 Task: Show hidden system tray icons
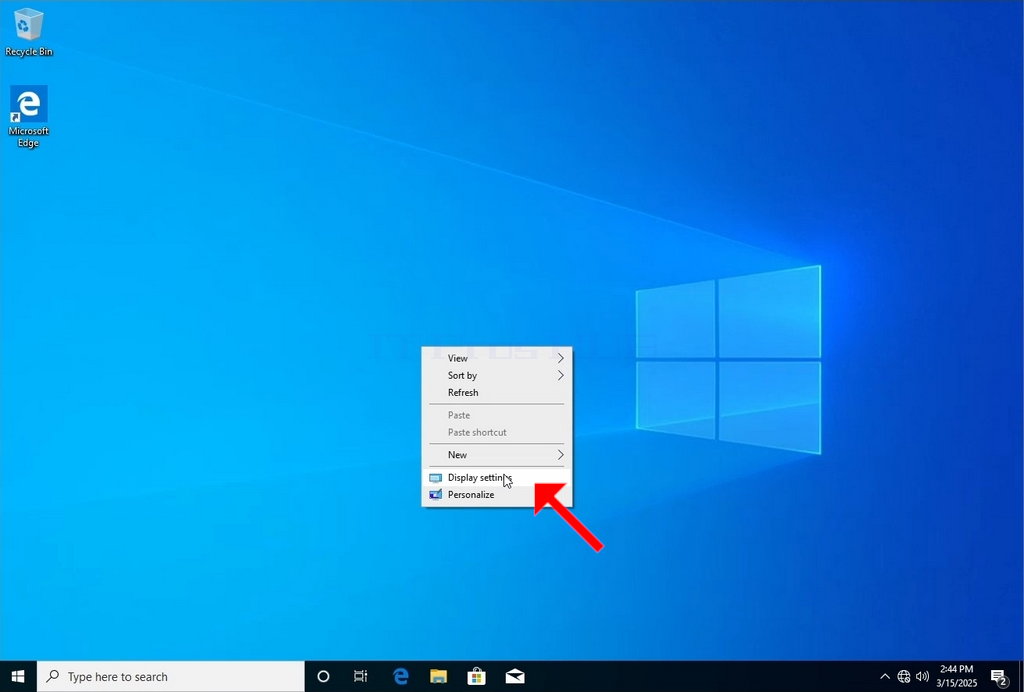[x=885, y=676]
